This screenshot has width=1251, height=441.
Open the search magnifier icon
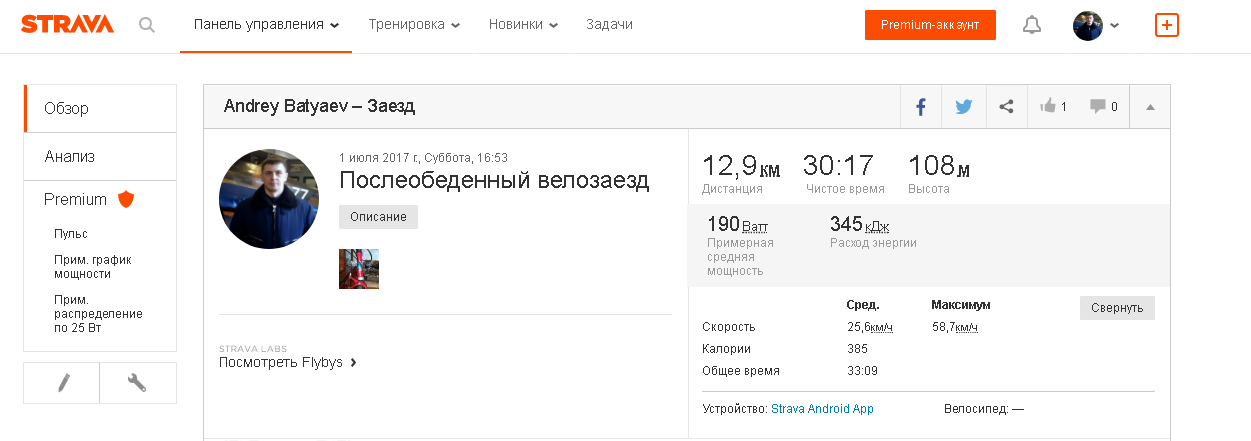[x=147, y=25]
